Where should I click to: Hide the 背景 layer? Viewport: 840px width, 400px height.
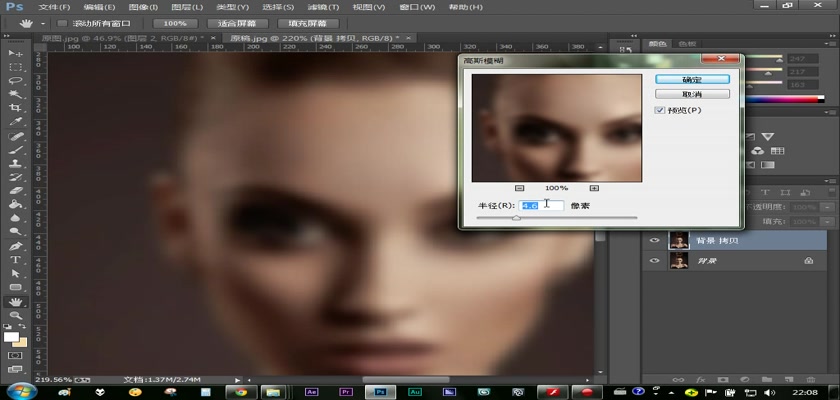(655, 261)
